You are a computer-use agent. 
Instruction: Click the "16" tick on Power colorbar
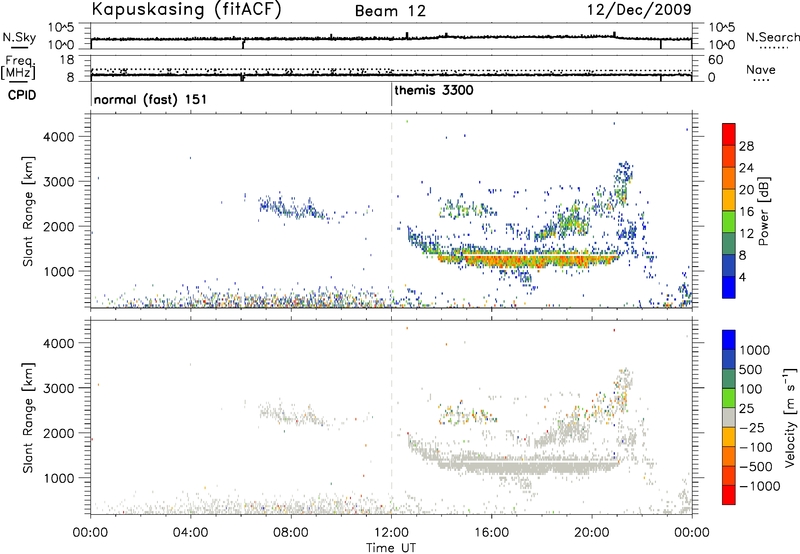pos(746,212)
